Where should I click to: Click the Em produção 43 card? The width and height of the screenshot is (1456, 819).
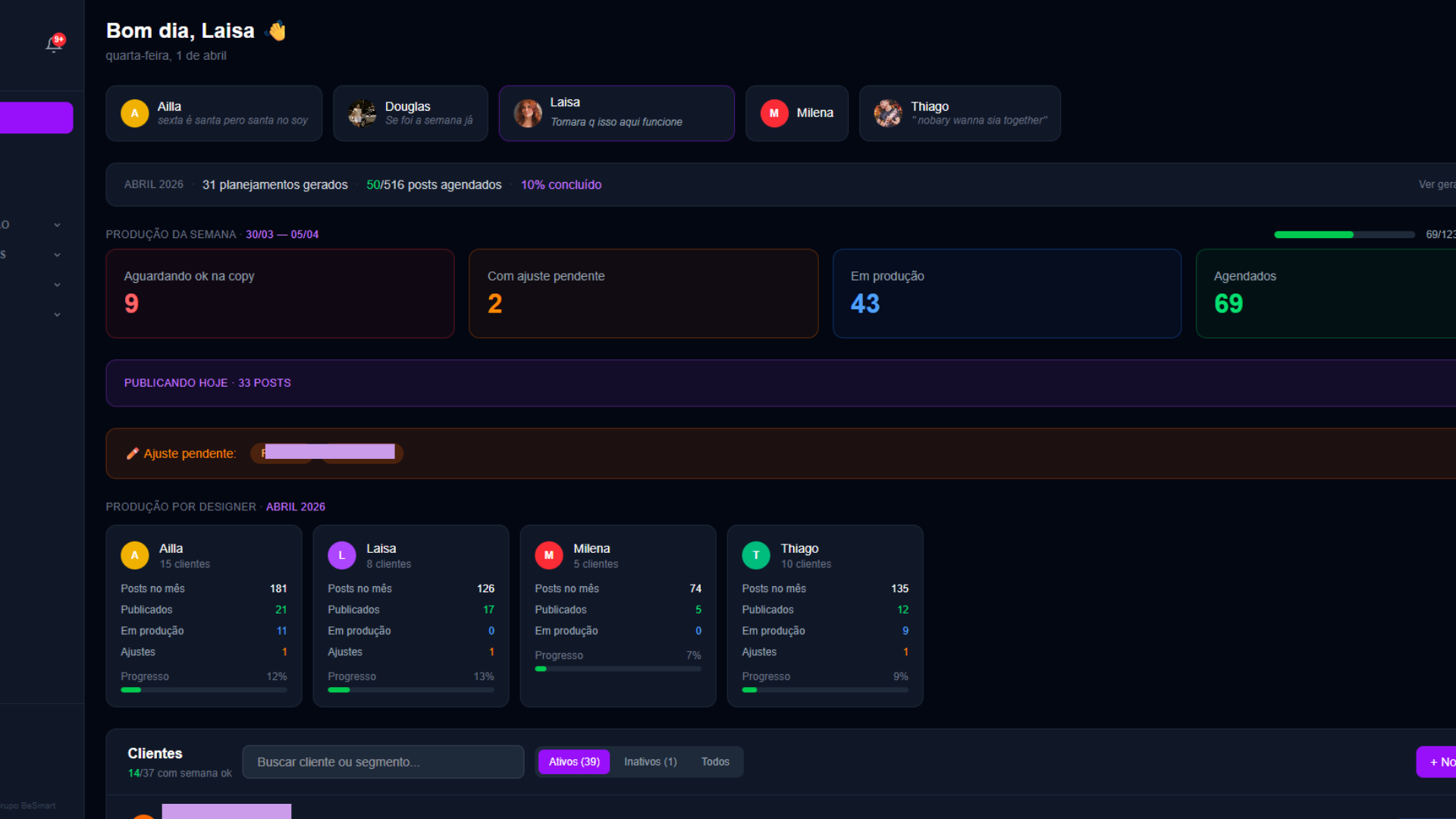(x=1006, y=293)
